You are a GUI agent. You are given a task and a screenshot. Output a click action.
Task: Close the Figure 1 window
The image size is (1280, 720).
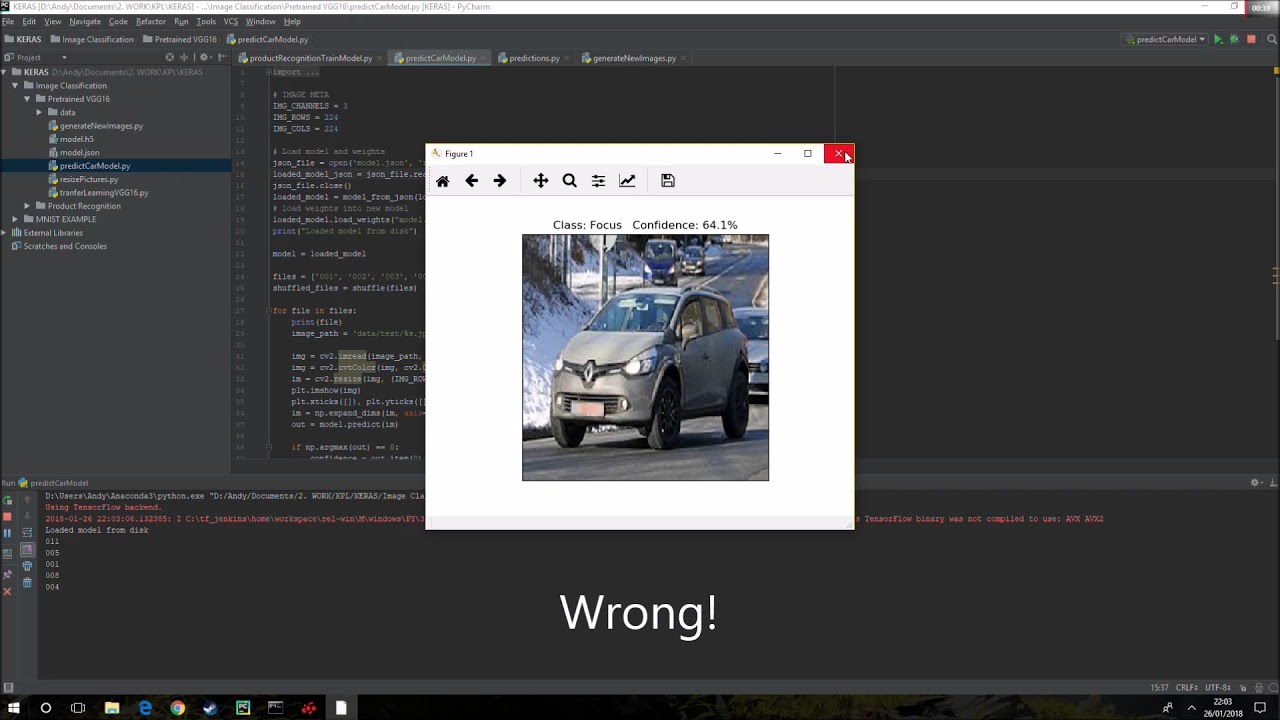(x=839, y=154)
